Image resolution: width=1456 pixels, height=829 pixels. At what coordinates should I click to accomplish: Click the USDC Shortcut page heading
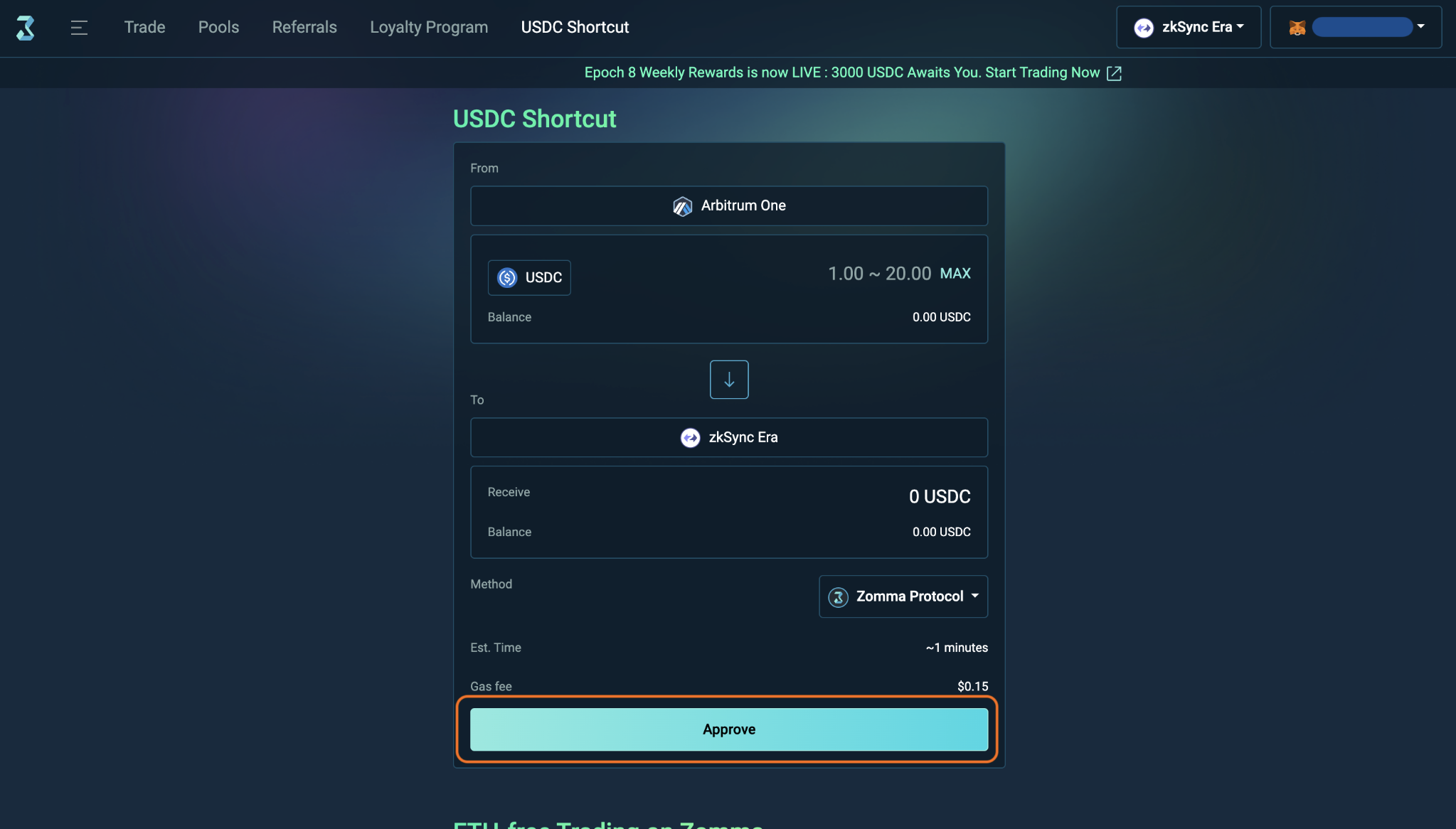pyautogui.click(x=535, y=119)
